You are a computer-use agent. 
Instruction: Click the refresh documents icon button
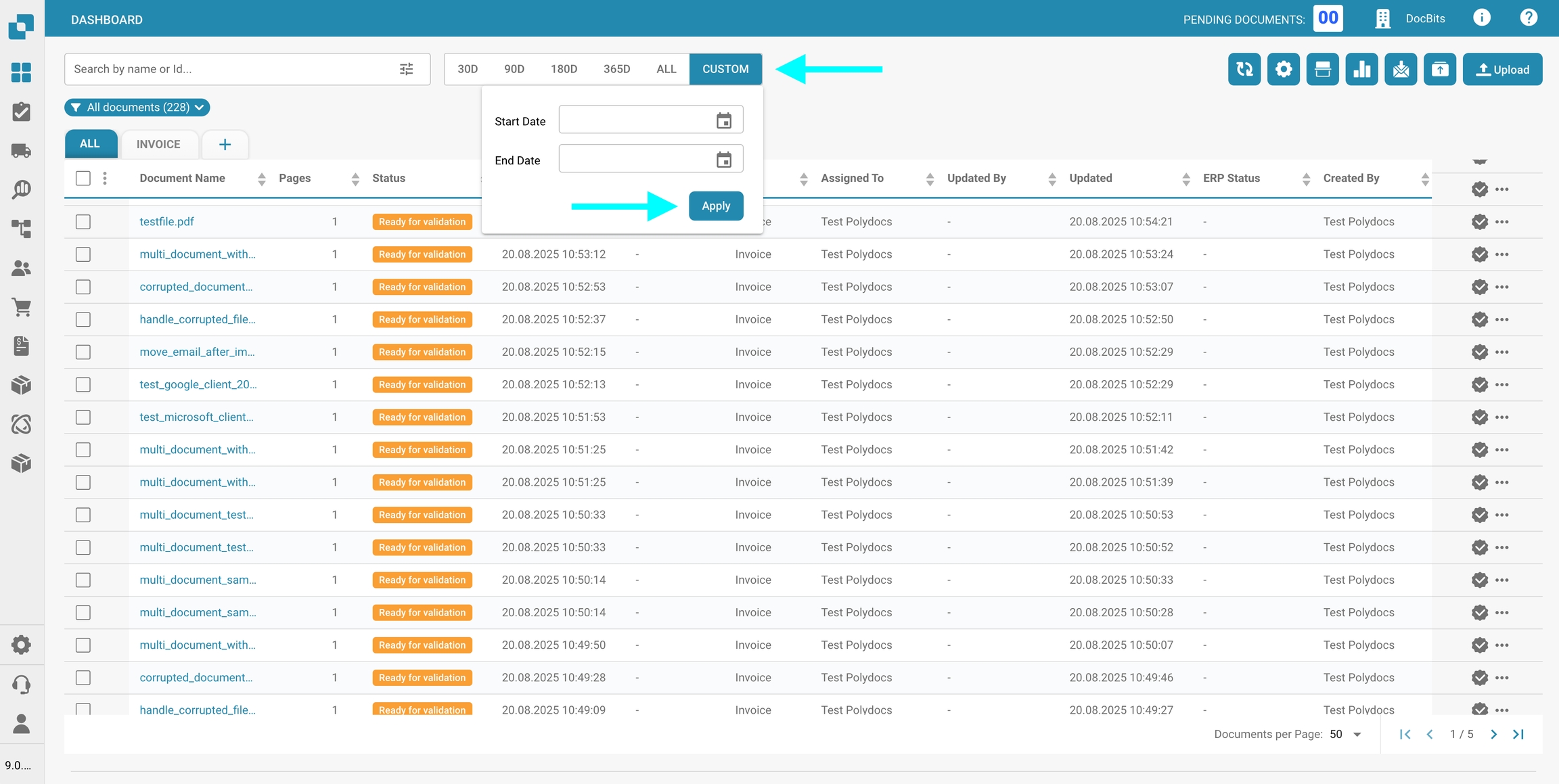pos(1244,69)
